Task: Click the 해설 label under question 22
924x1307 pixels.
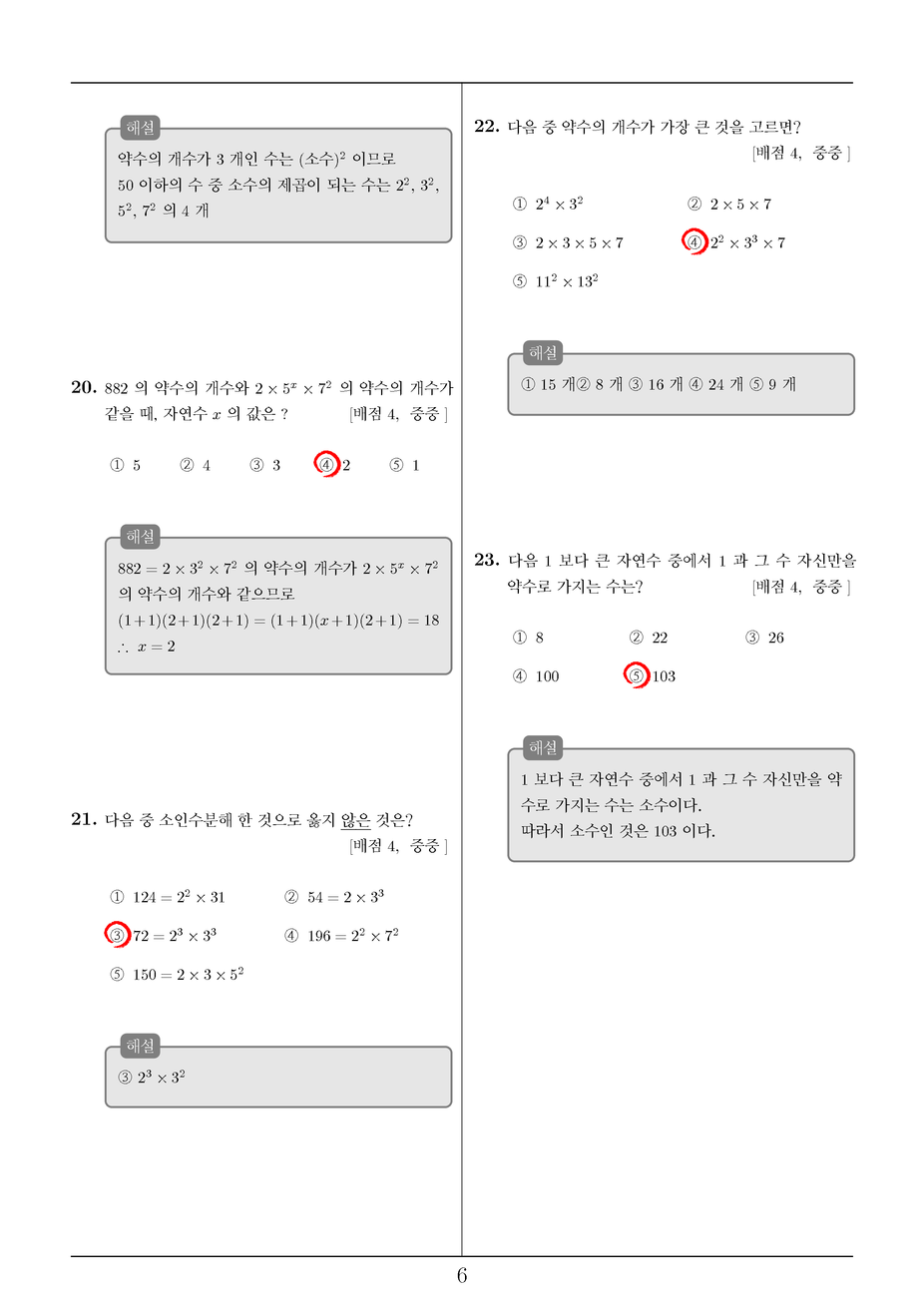Action: pos(544,352)
